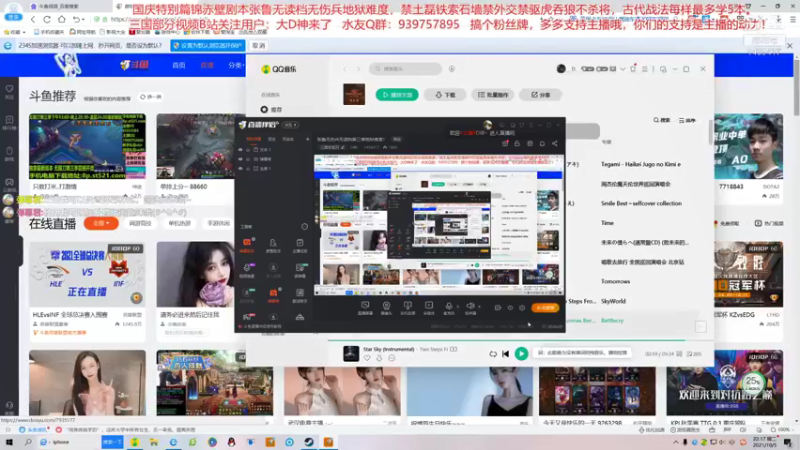Play the previous track in QQ Music
Screen dimensions: 800x450
coord(506,354)
